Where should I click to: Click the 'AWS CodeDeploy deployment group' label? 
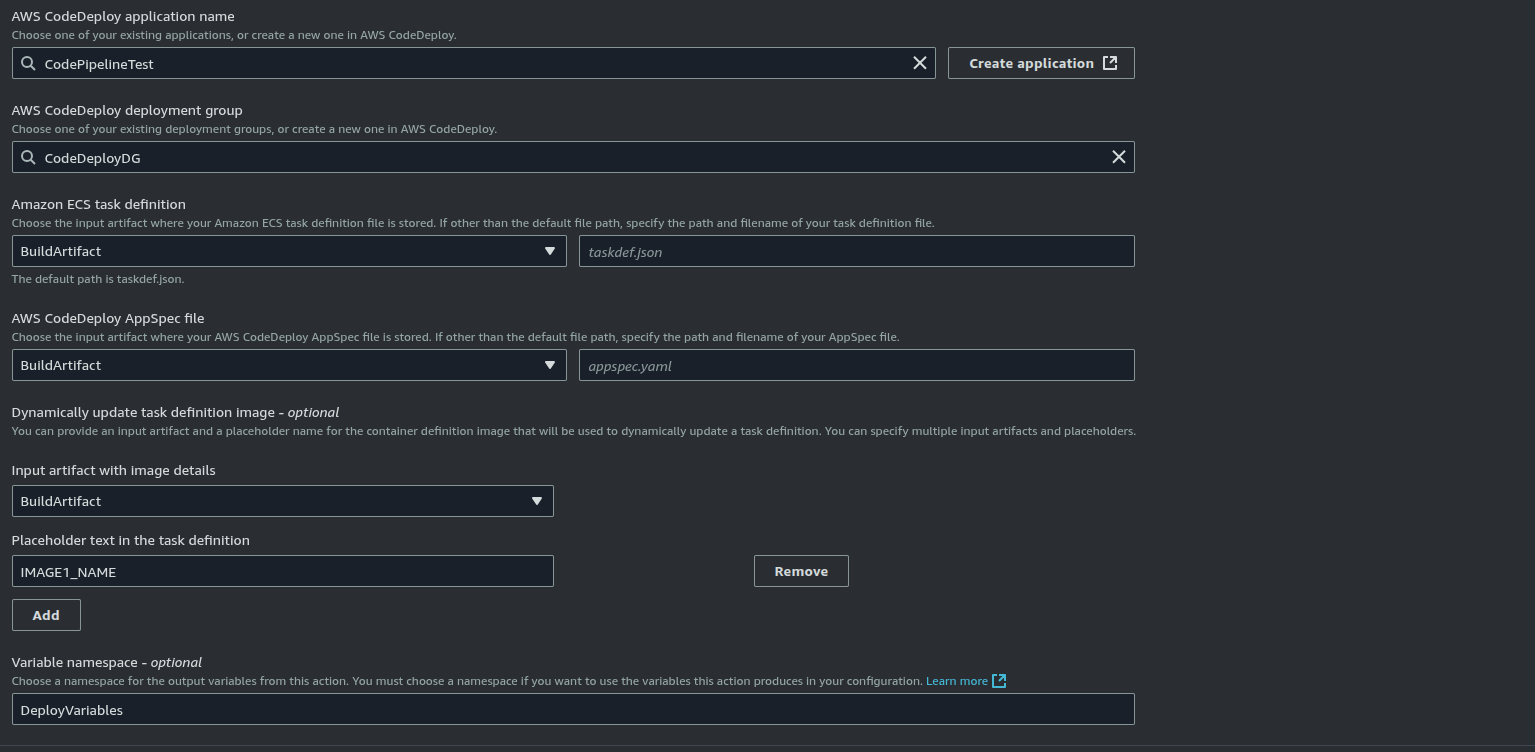(x=127, y=110)
